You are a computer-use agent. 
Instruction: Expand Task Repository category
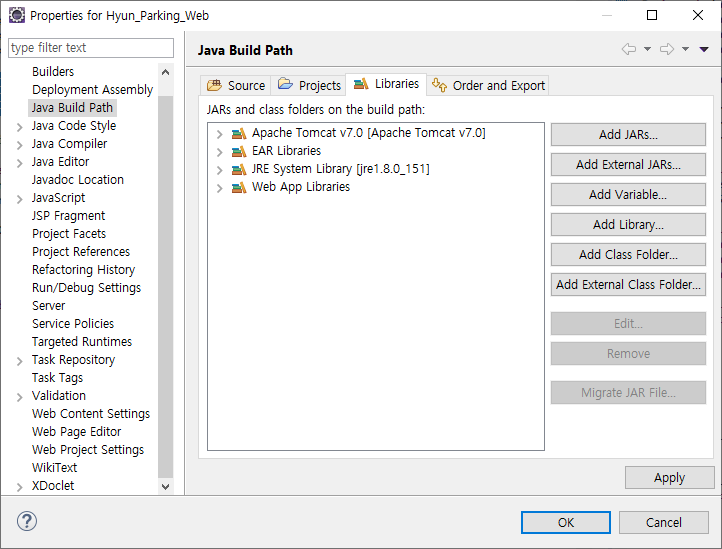[x=19, y=361]
